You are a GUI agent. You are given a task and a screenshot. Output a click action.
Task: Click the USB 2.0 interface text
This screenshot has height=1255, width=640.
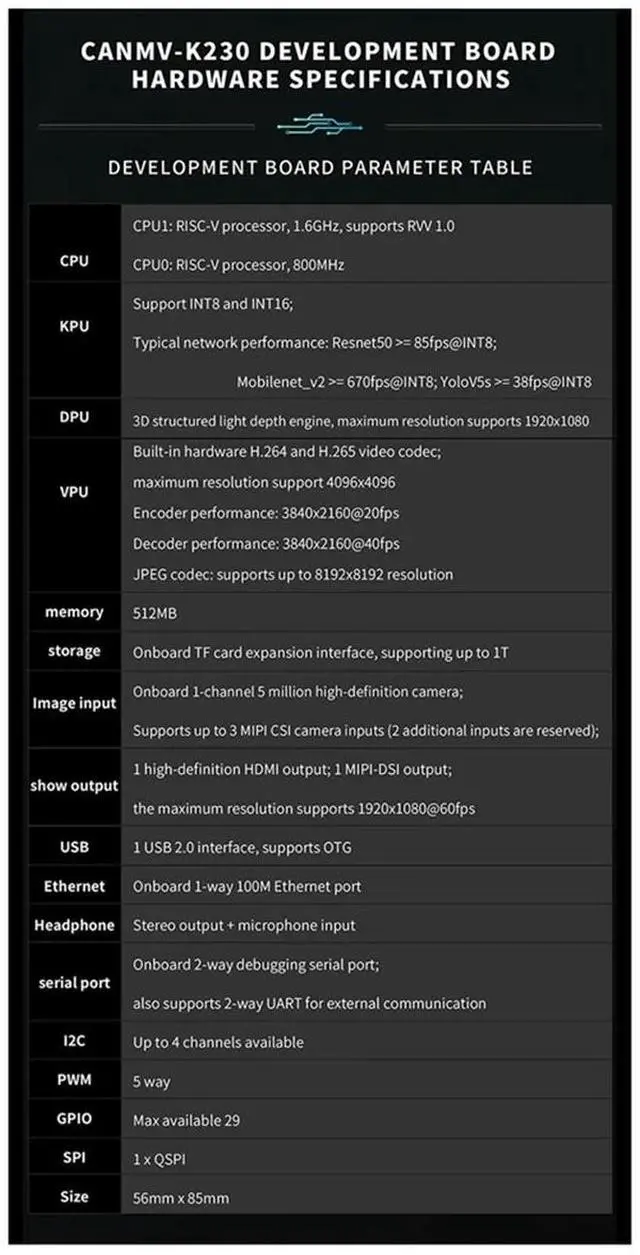point(242,848)
